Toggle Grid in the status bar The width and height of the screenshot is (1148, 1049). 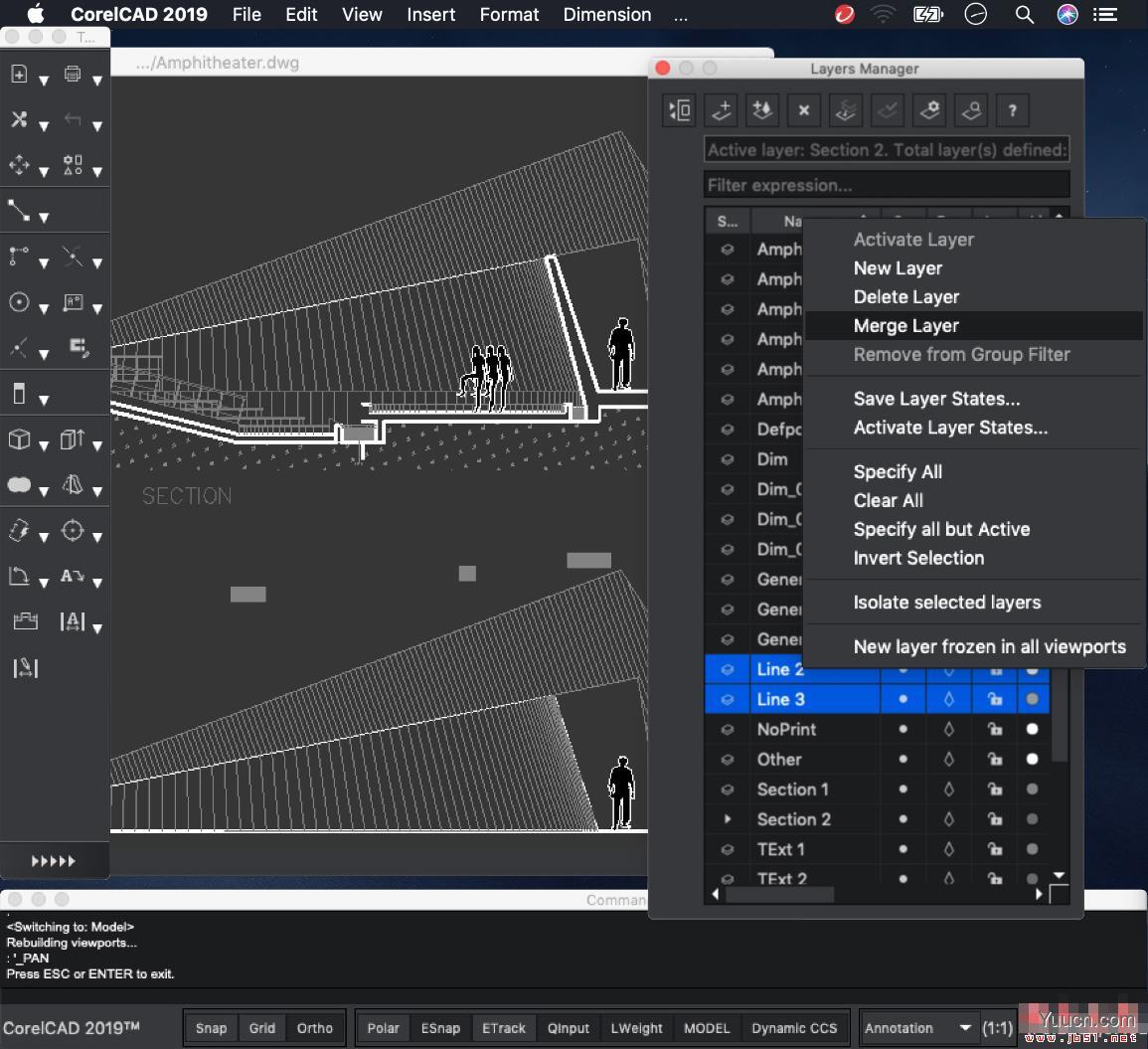262,1028
